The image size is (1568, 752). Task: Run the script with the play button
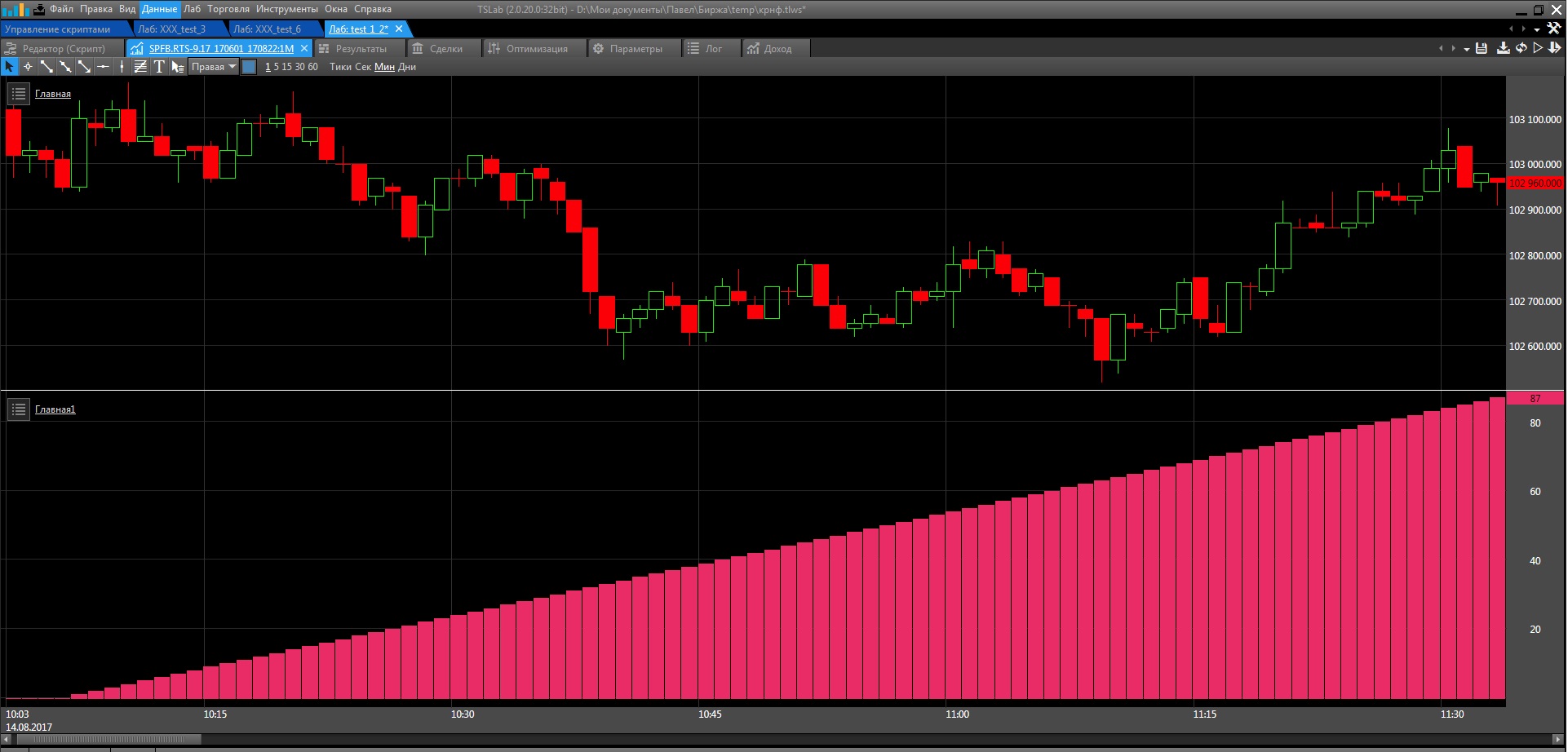click(1538, 48)
